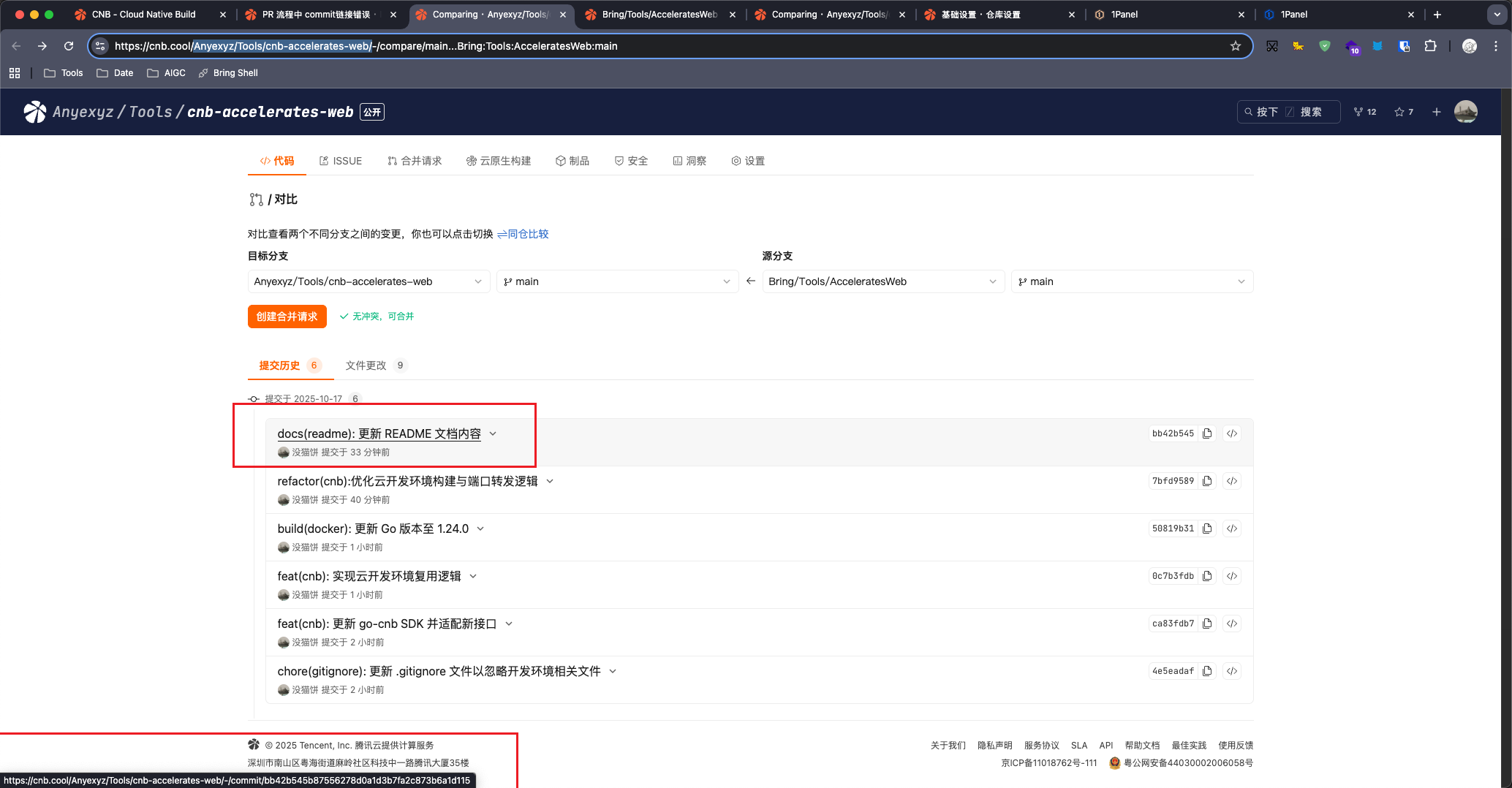Screen dimensions: 1512x788
Task: Click the CNB logo in header
Action: tap(34, 112)
